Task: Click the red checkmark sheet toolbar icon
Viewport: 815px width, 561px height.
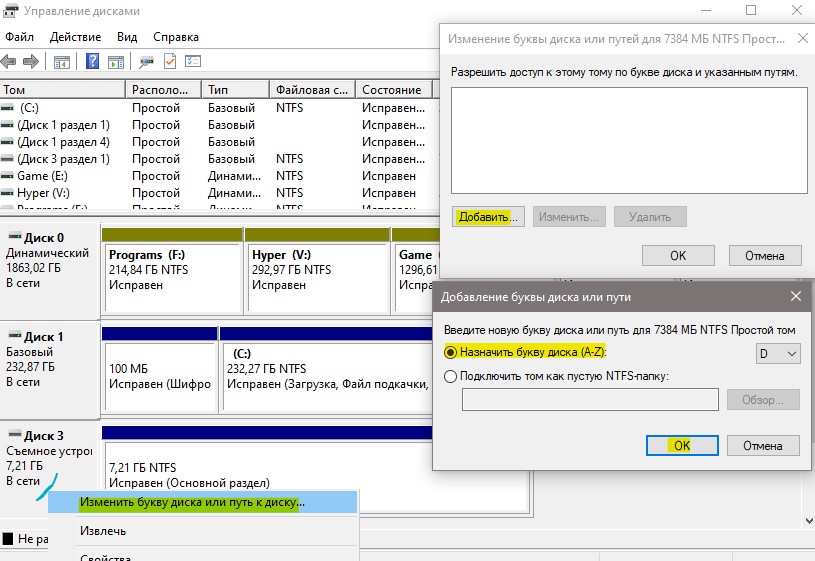Action: pos(170,62)
